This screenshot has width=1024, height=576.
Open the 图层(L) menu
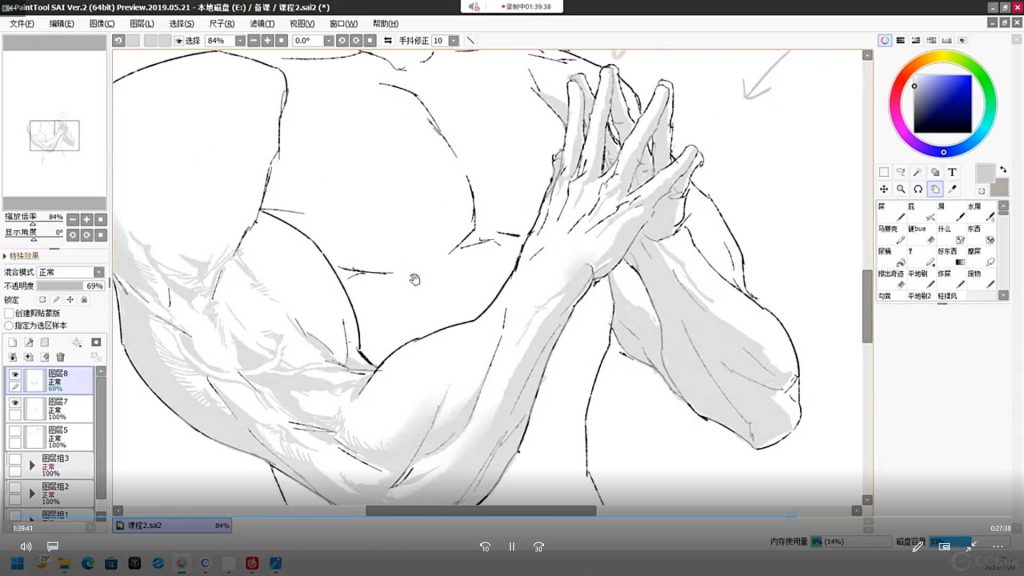(x=142, y=23)
